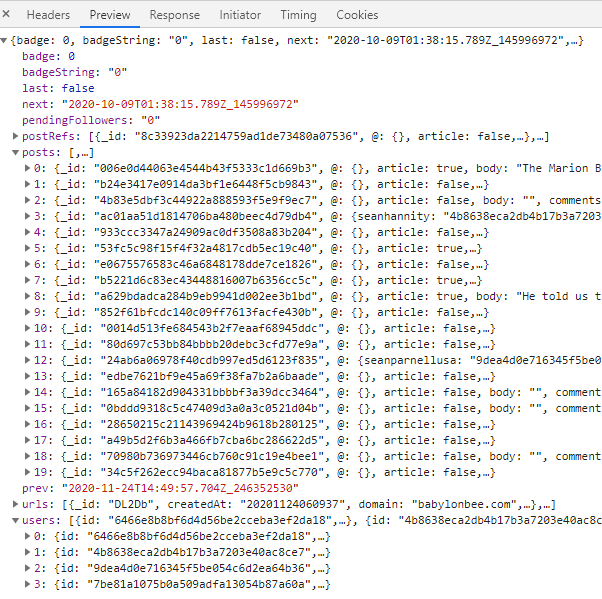Image resolution: width=602 pixels, height=599 pixels.
Task: Expand post 1 with id b24e3417
Action: (x=28, y=184)
